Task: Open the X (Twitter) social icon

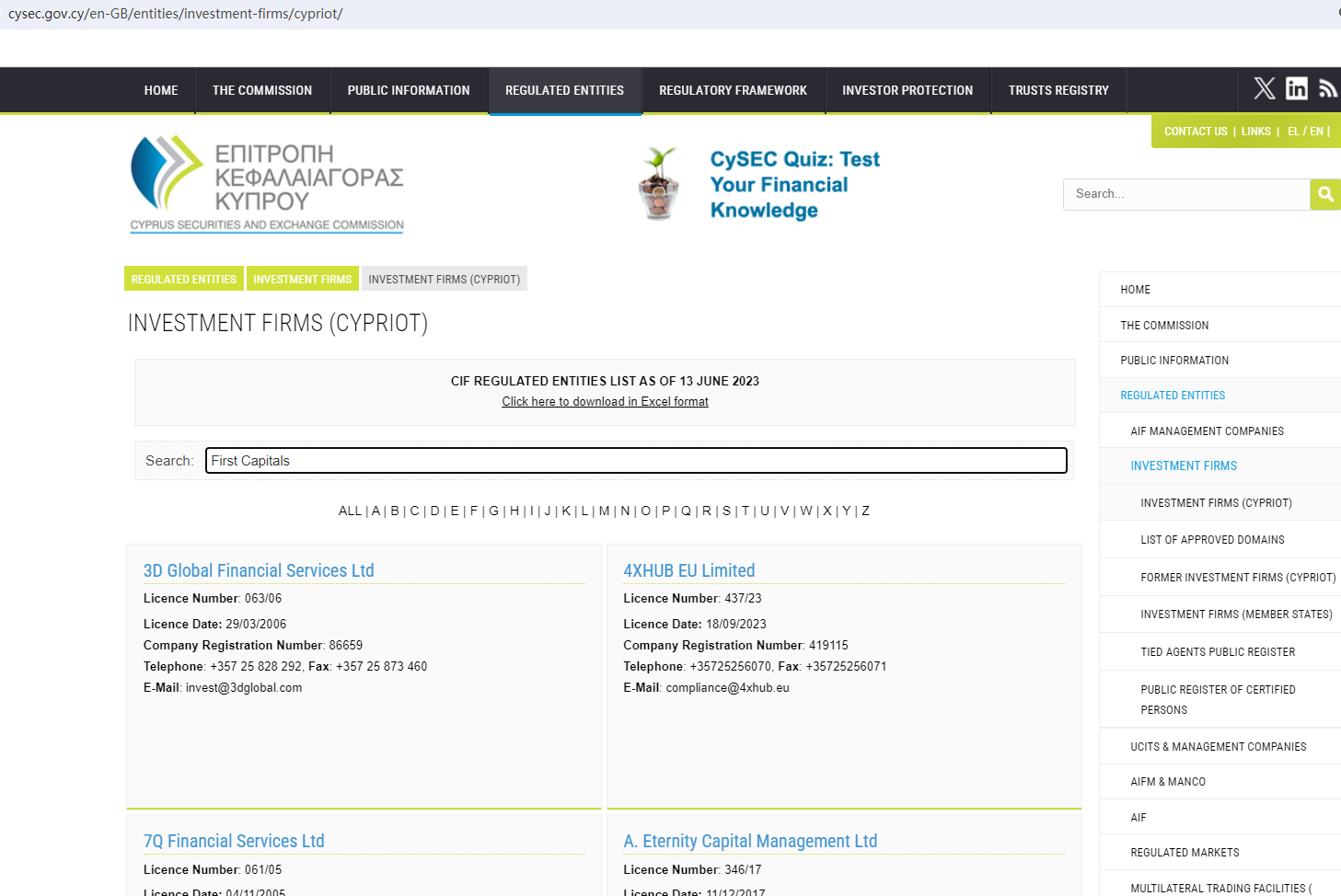Action: tap(1264, 88)
